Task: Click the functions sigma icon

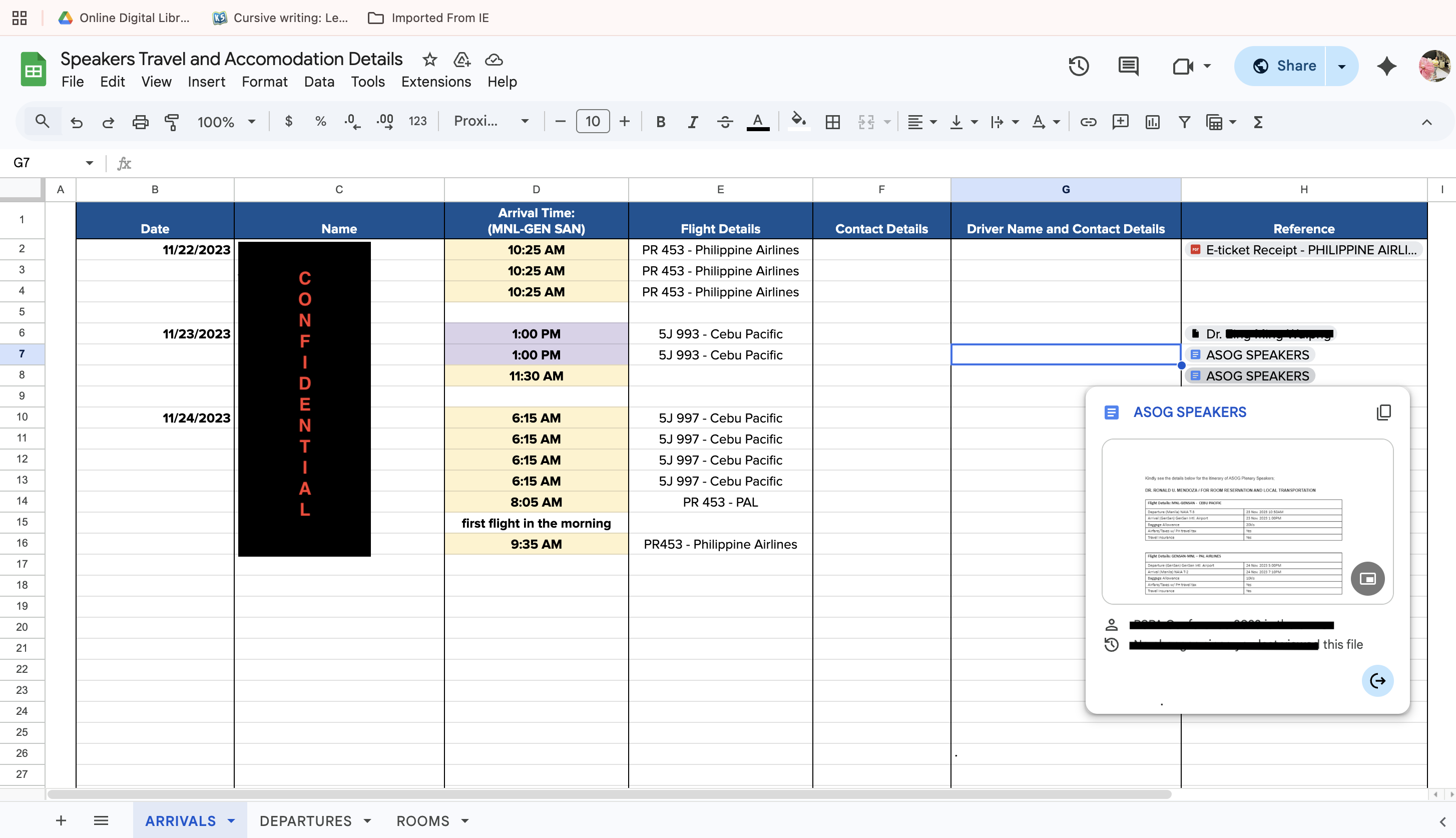Action: pos(1258,122)
